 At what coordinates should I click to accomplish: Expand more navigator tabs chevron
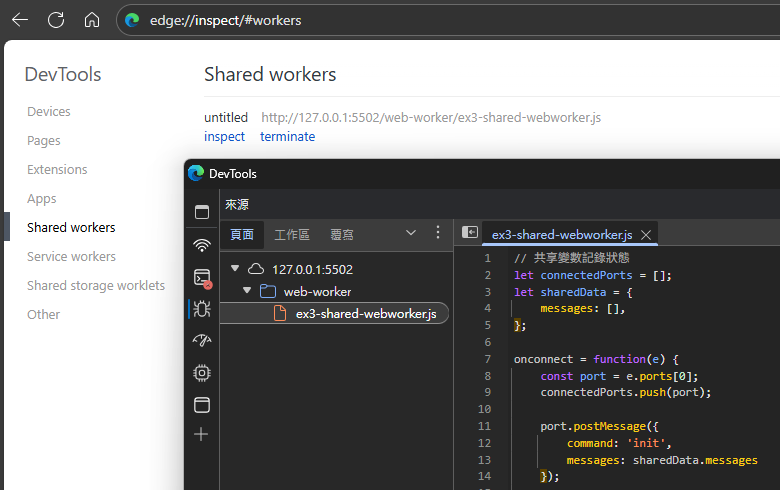[410, 233]
